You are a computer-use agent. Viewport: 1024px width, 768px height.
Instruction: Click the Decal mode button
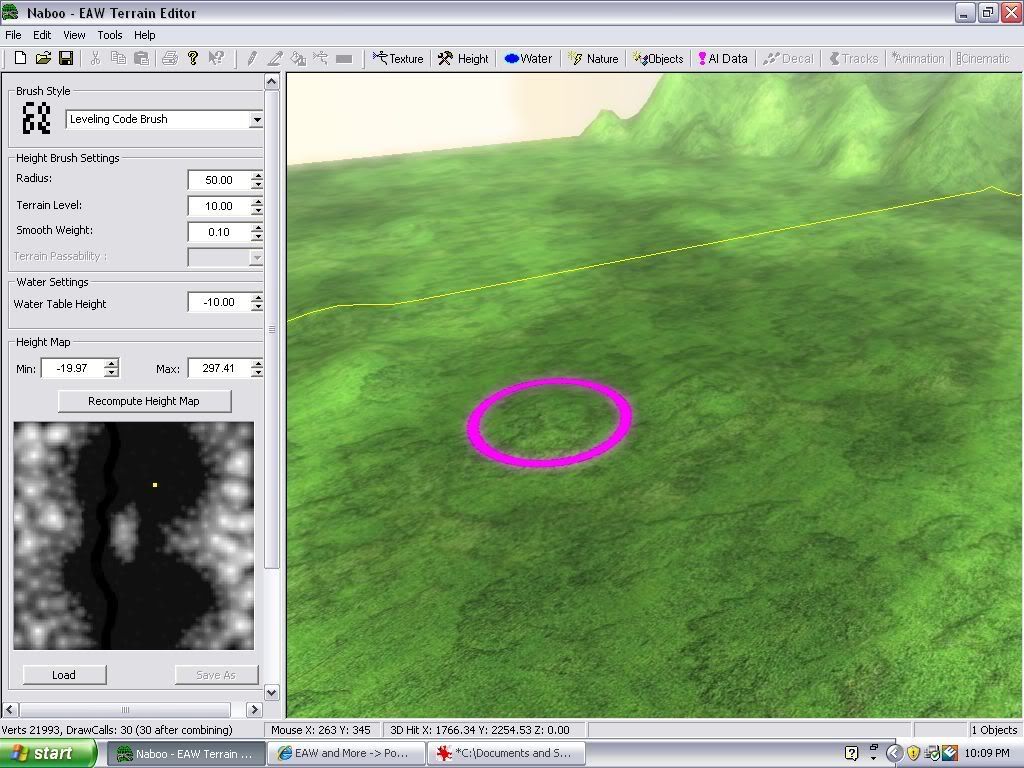point(788,59)
